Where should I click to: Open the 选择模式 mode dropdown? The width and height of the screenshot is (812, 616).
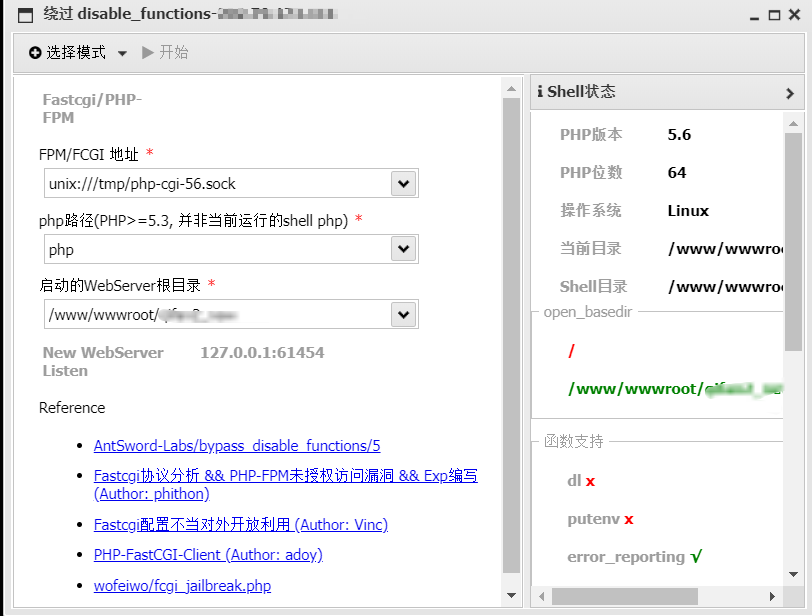pyautogui.click(x=78, y=53)
